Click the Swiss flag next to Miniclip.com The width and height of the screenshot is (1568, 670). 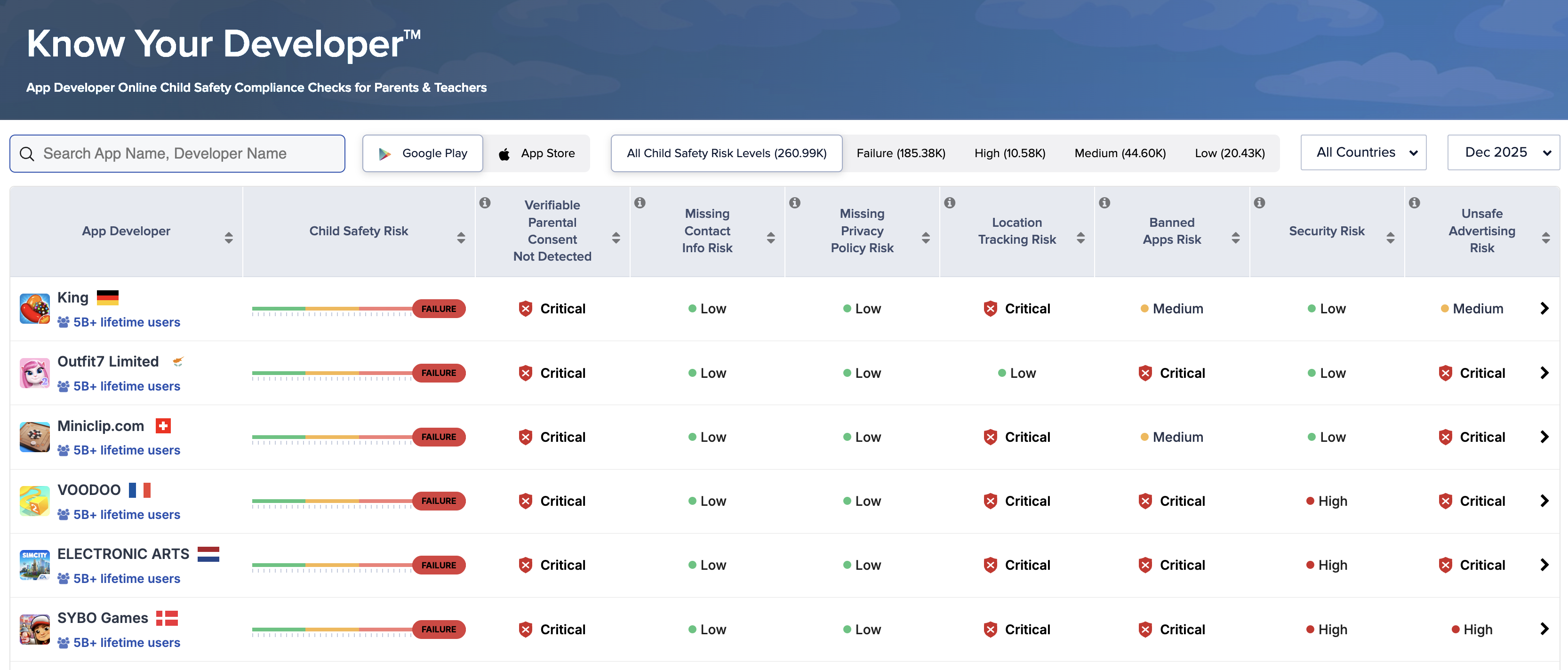(163, 426)
